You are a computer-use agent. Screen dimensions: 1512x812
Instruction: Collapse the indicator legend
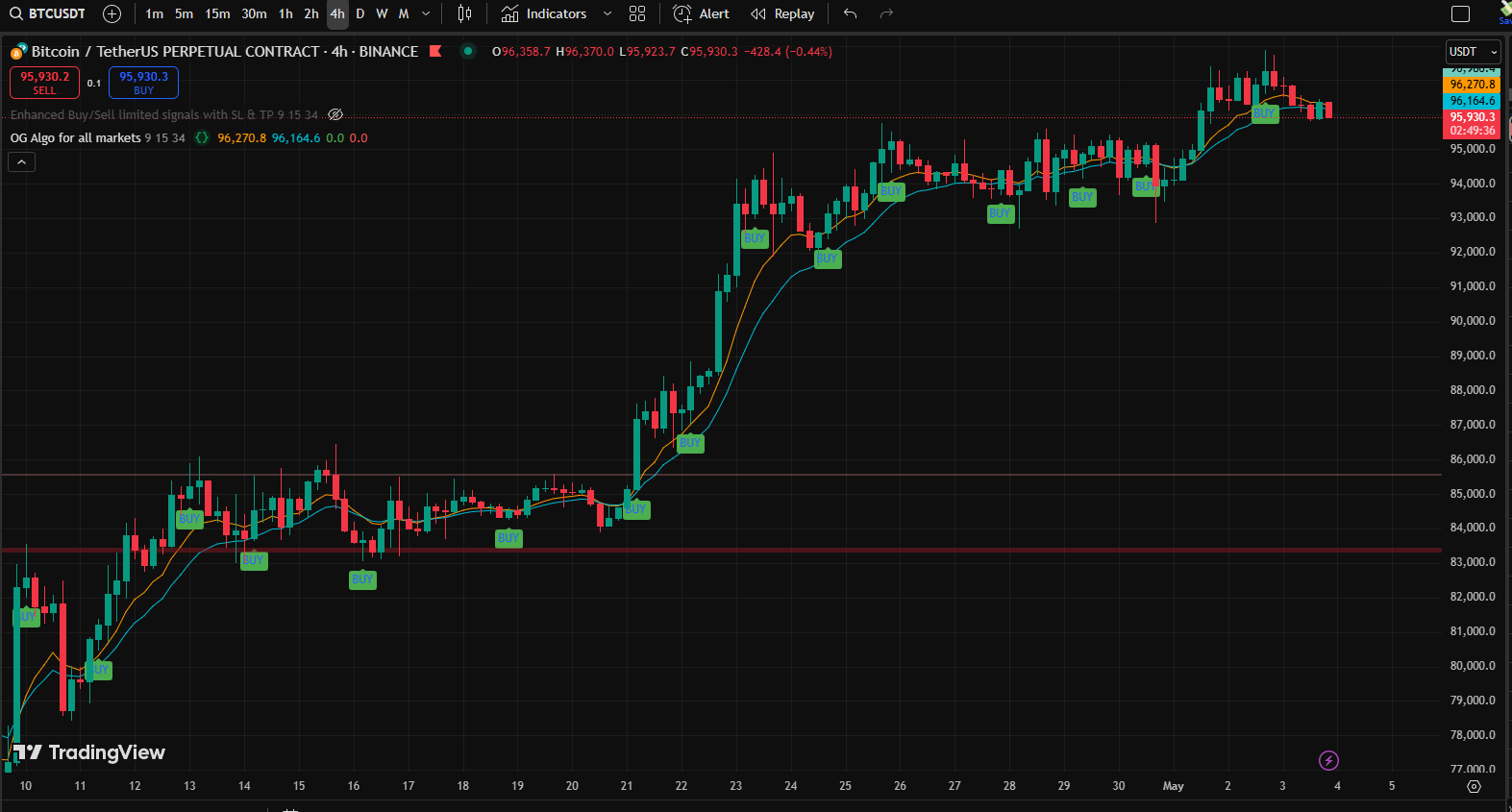click(21, 162)
